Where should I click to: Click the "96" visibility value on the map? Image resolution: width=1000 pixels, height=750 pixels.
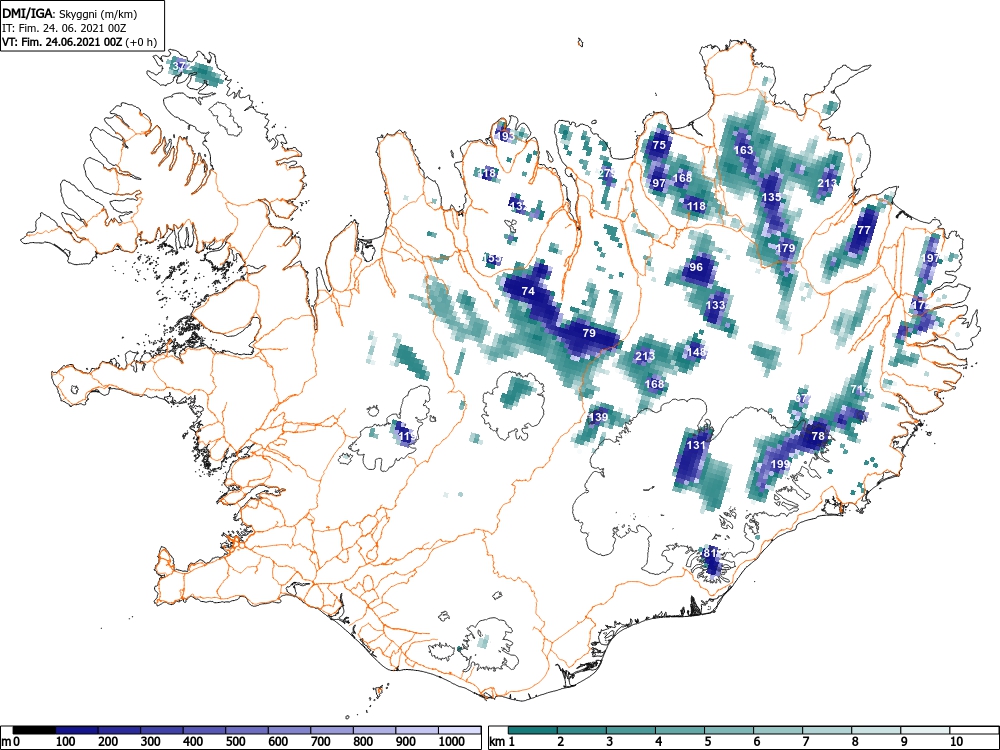tap(696, 267)
